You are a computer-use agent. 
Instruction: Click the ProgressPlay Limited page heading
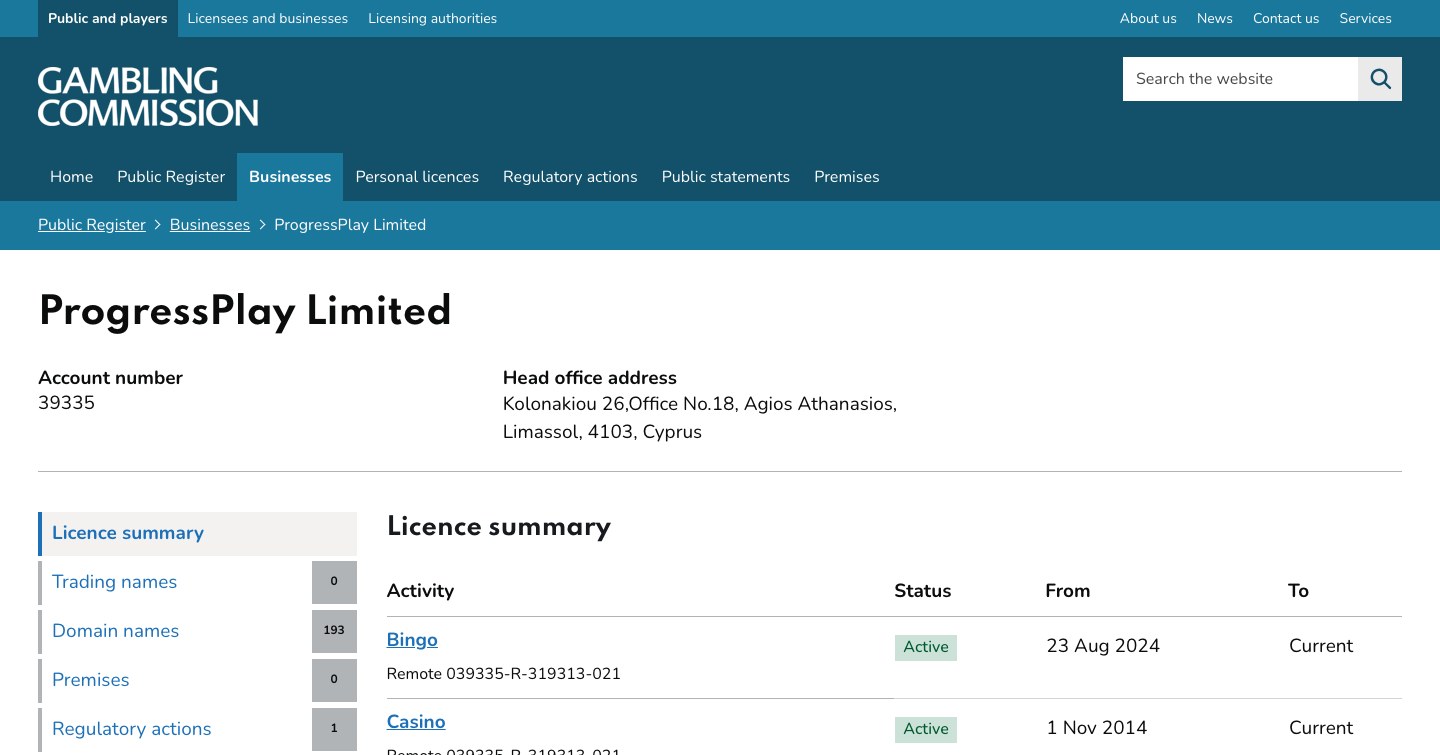click(245, 312)
